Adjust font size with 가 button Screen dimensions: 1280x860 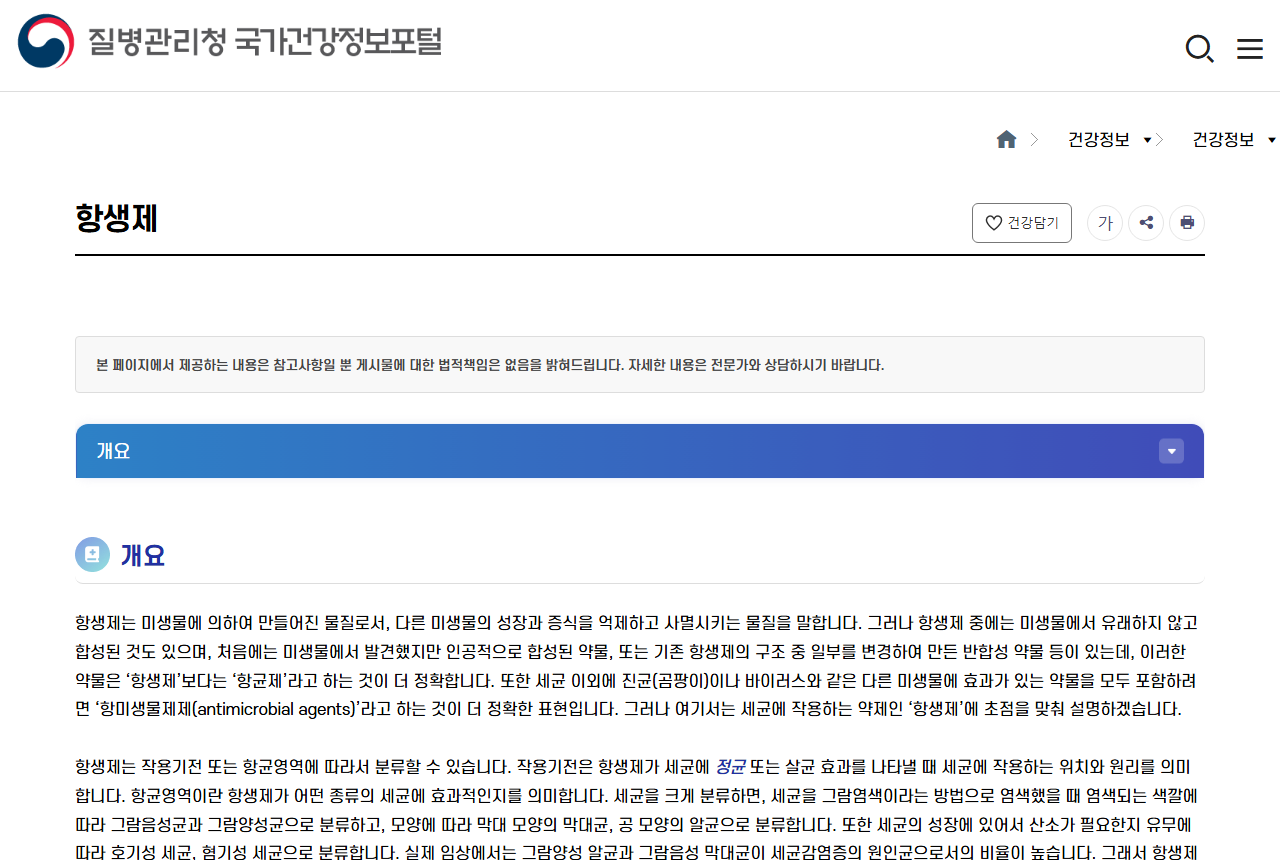(x=1105, y=223)
